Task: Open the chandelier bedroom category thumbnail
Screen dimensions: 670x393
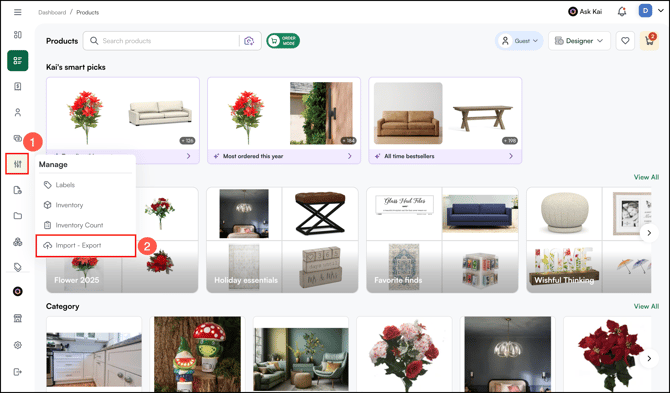Action: pyautogui.click(x=508, y=354)
